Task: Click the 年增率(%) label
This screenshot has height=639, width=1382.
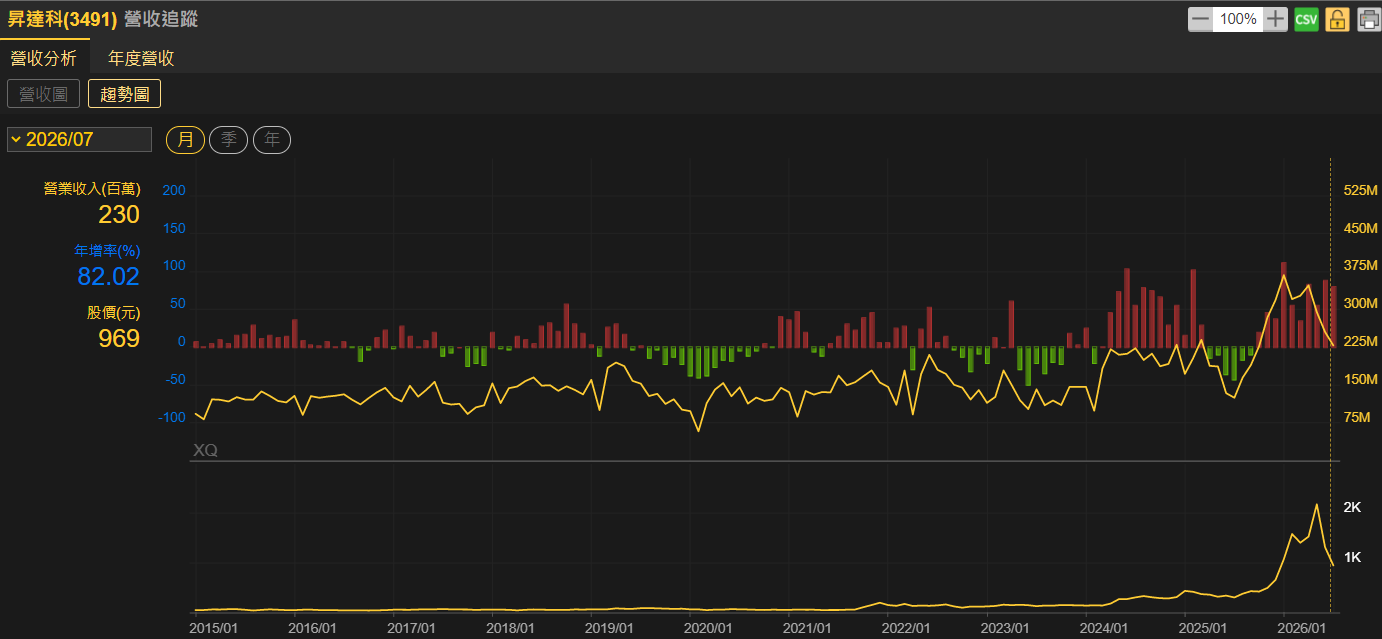Action: coord(107,250)
